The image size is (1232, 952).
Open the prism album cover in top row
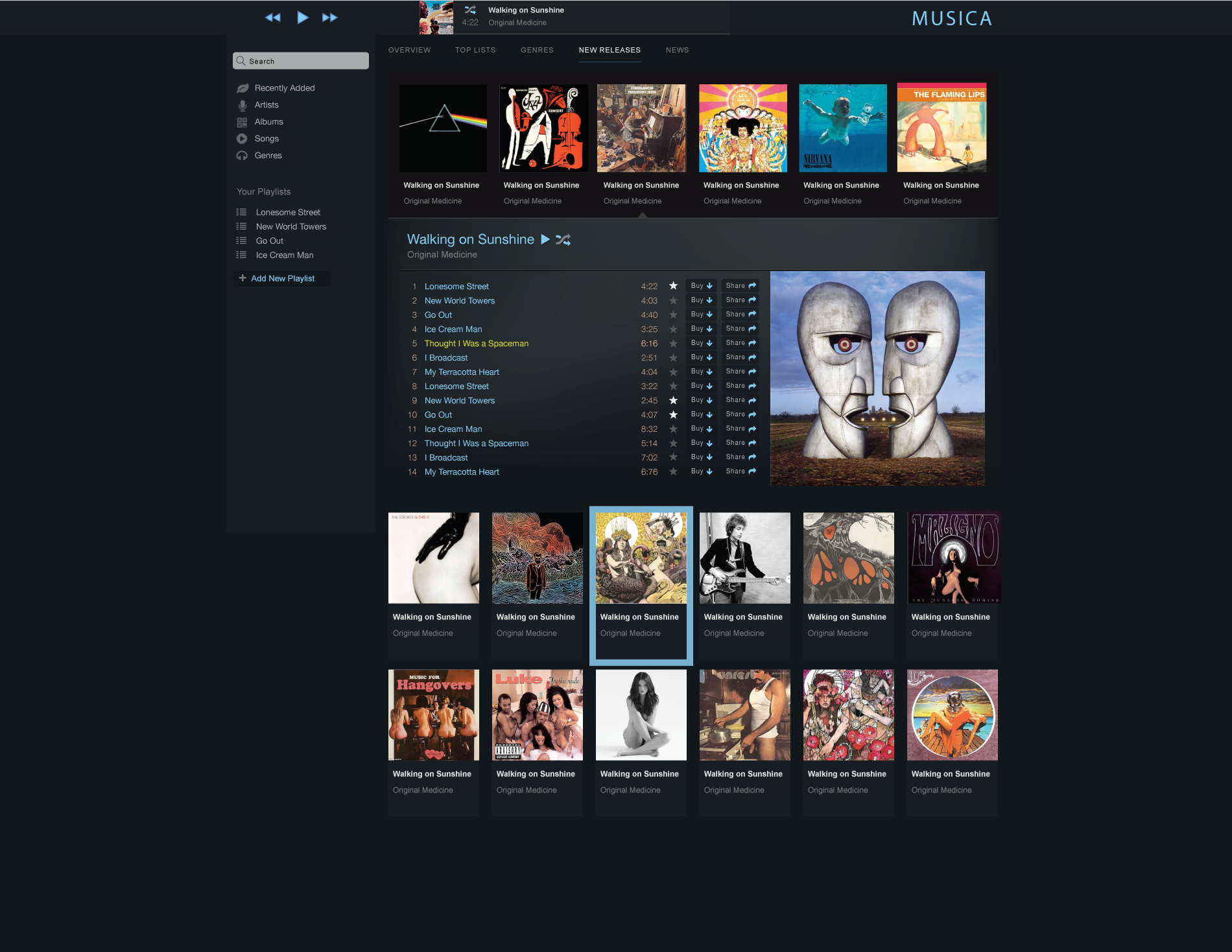[x=443, y=128]
